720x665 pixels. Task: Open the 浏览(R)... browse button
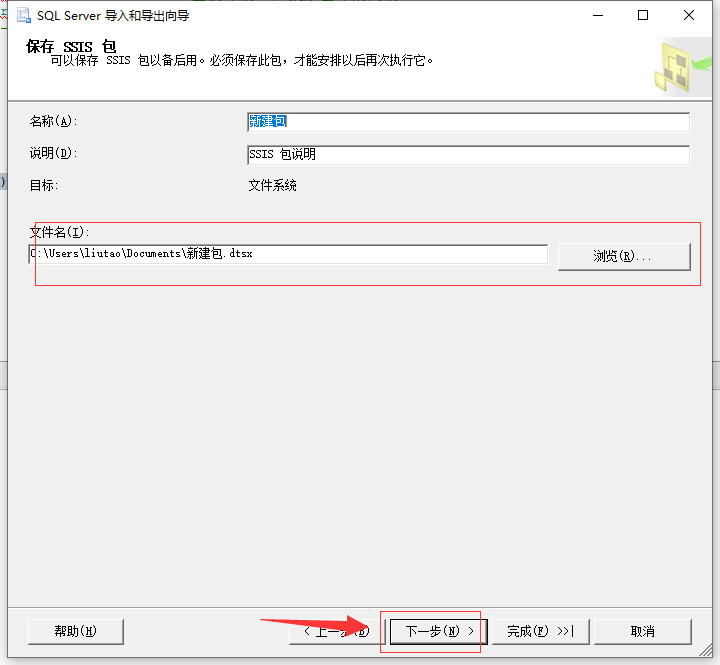[624, 256]
